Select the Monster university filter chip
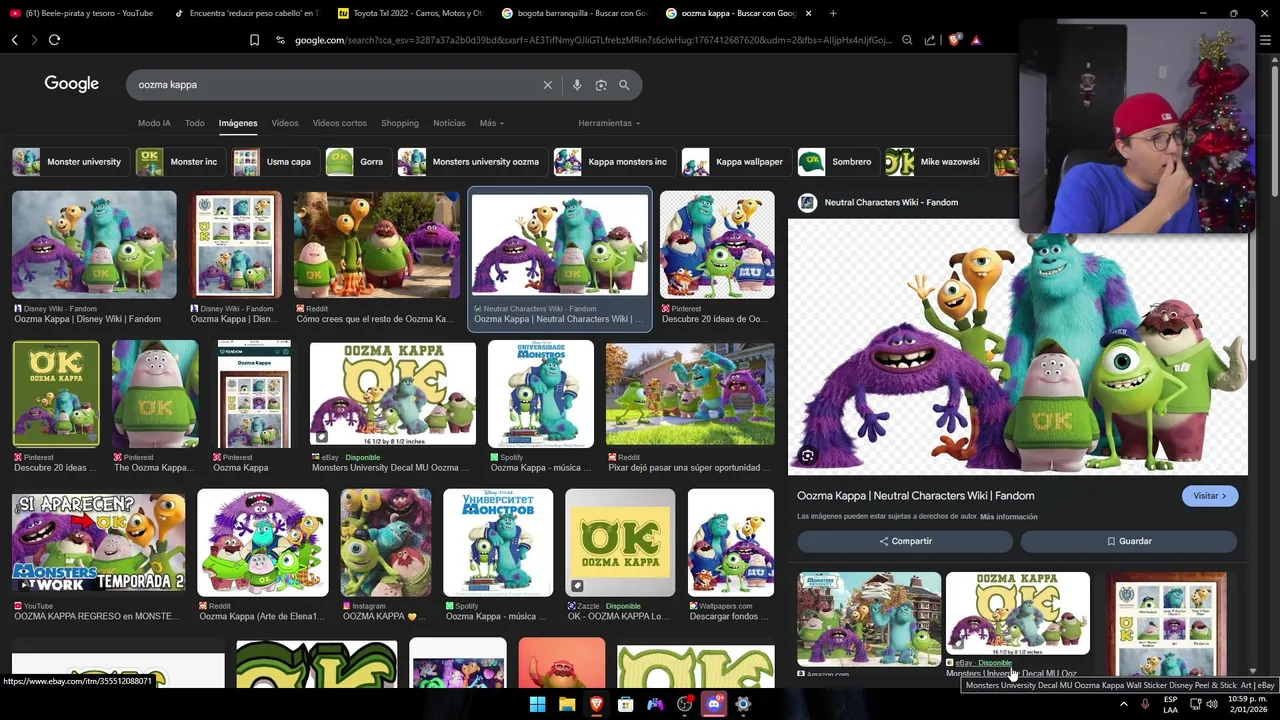1280x720 pixels. pyautogui.click(x=69, y=162)
